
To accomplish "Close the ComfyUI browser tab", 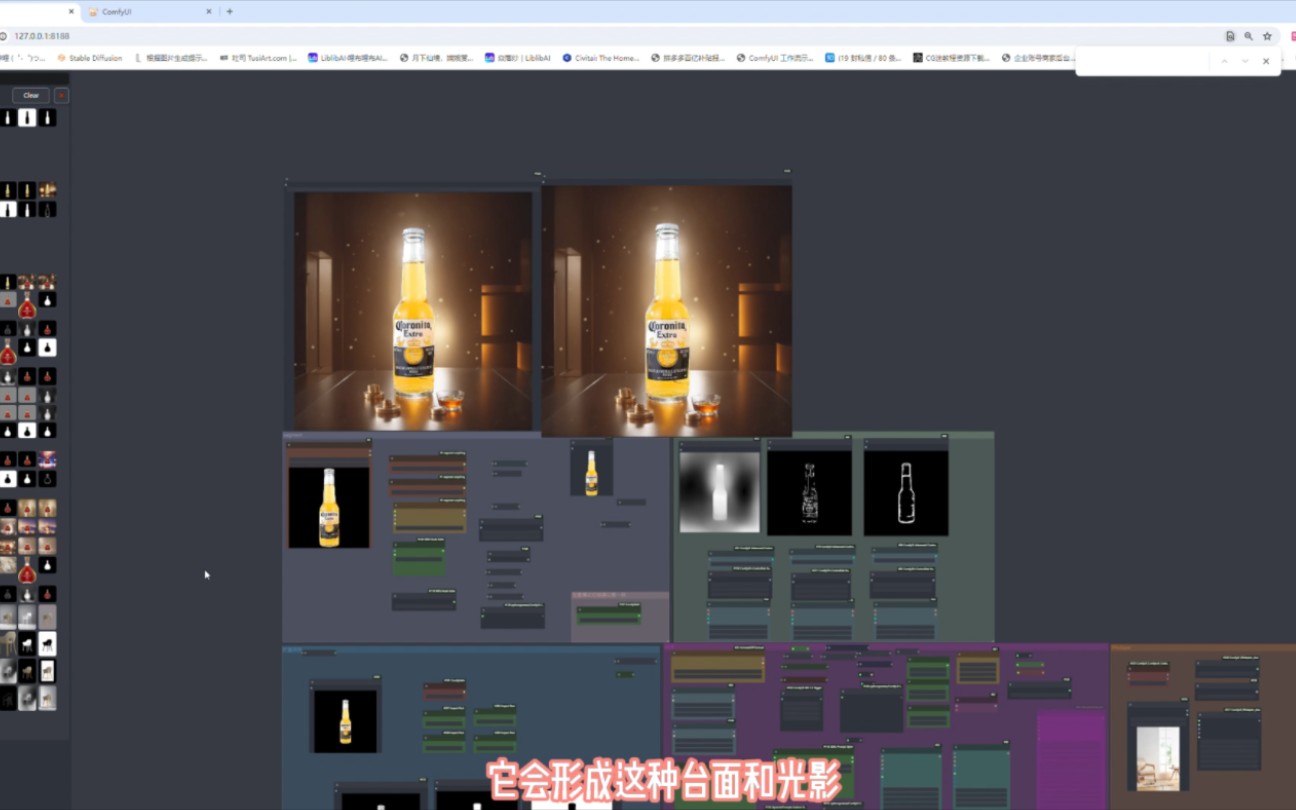I will coord(209,12).
